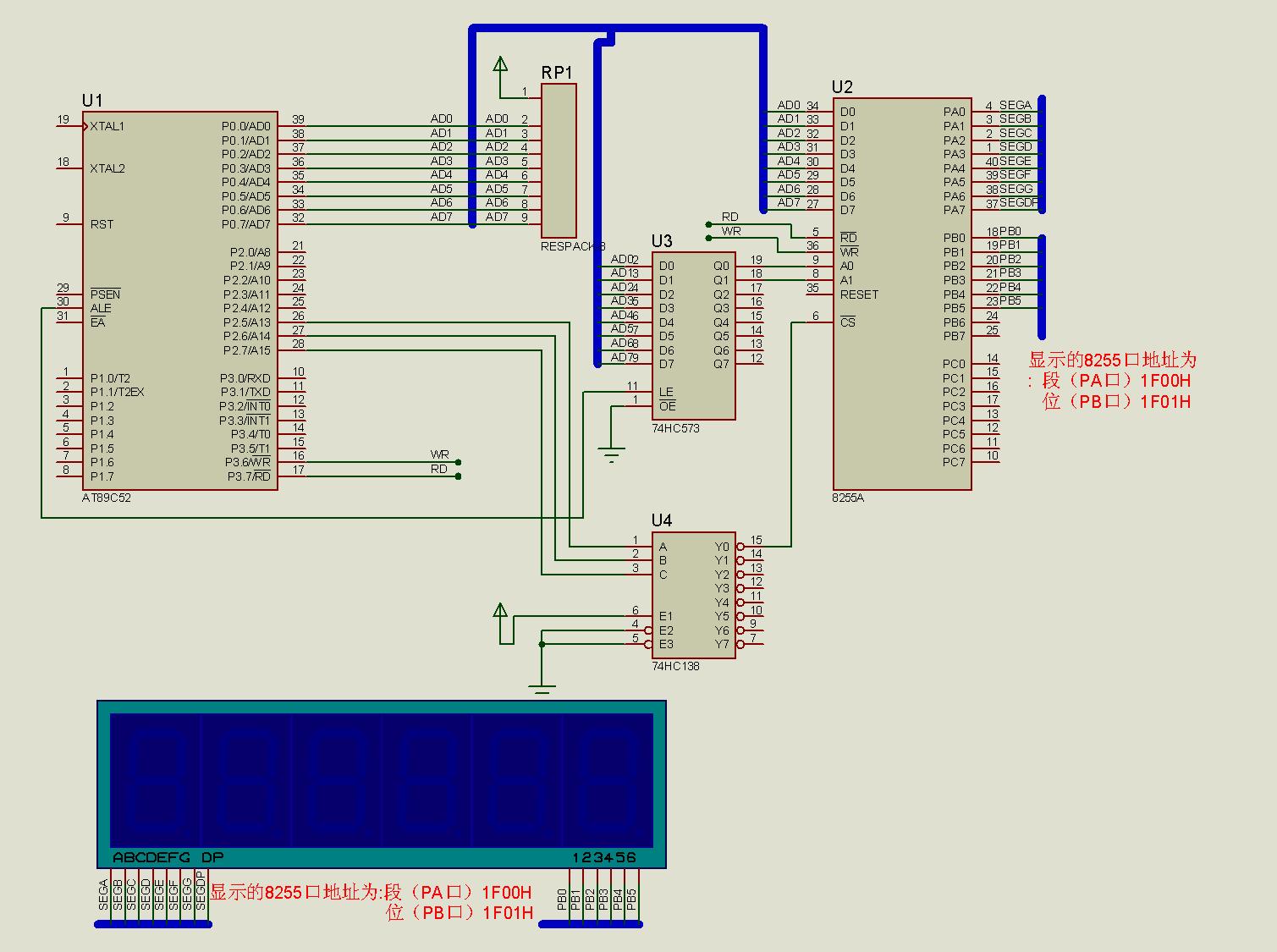Select the U2 8255A chip body
This screenshot has width=1277, height=952.
(901, 293)
